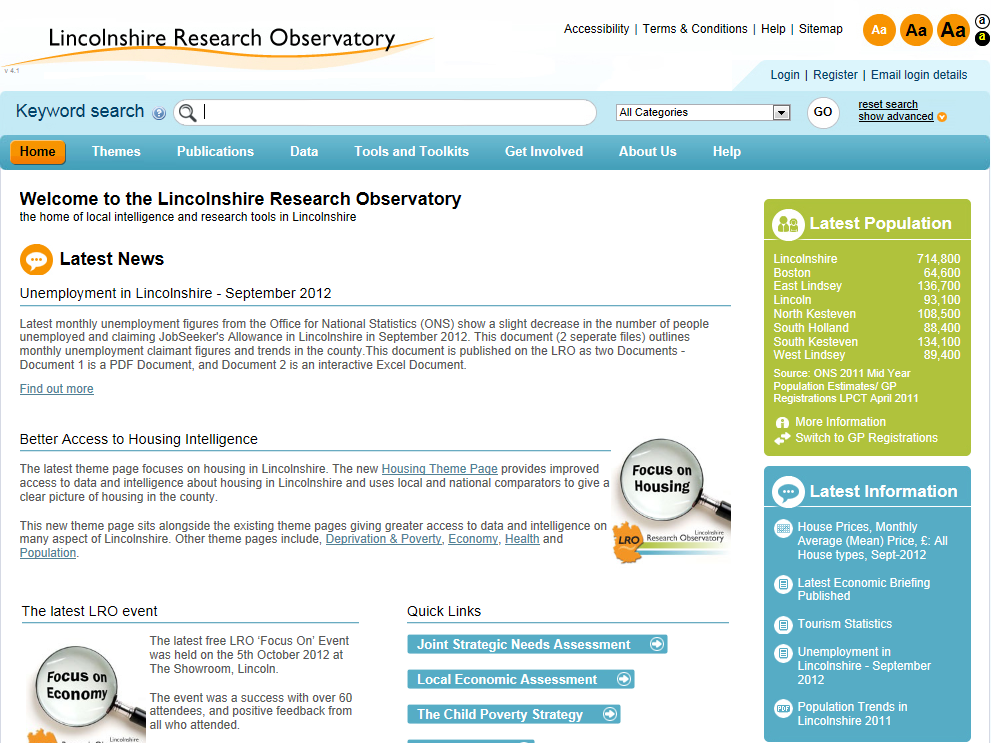
Task: Click the keyword search help question icon
Action: pos(159,113)
